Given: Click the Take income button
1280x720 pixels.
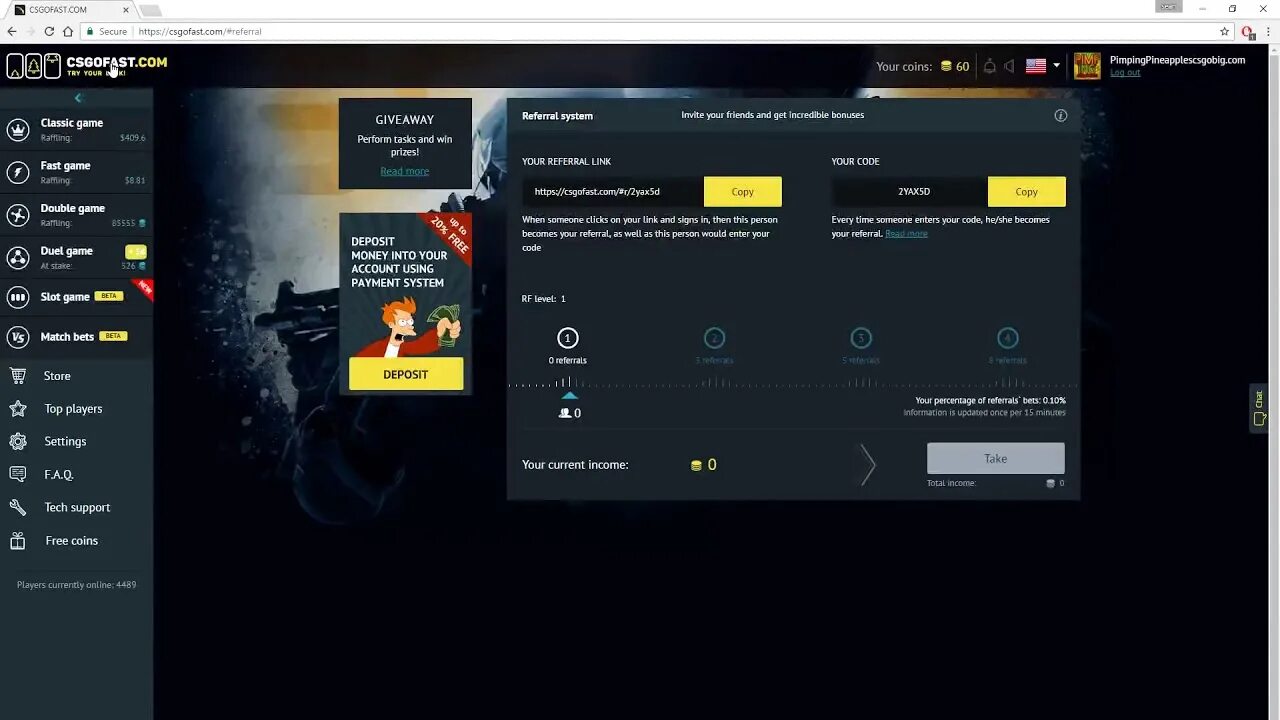Looking at the screenshot, I should click(996, 459).
